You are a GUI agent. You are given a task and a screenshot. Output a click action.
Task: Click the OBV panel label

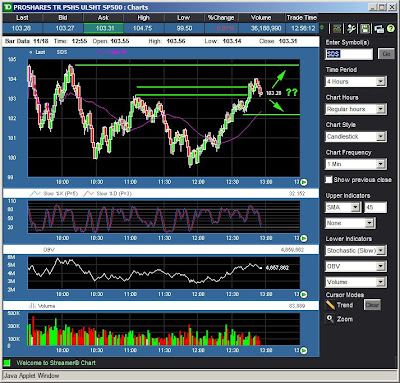(x=49, y=250)
